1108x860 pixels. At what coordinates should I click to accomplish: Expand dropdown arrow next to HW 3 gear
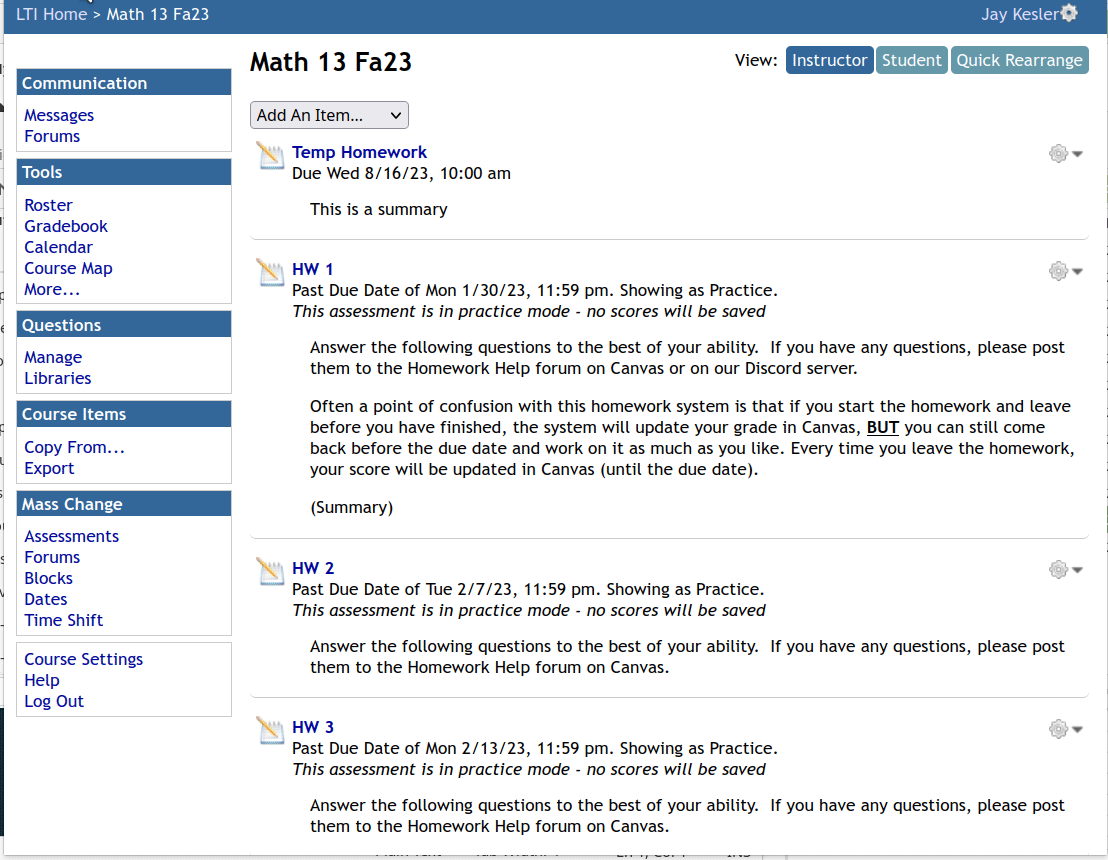(x=1077, y=729)
